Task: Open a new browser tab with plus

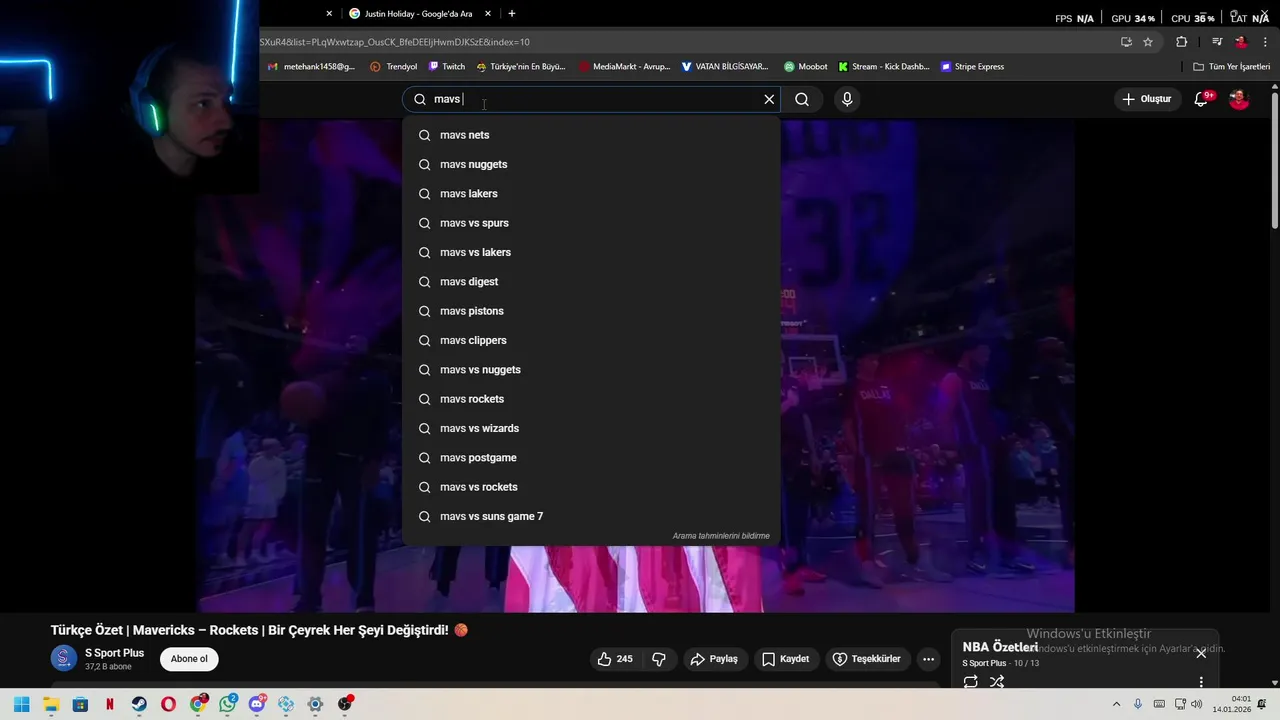Action: point(512,14)
